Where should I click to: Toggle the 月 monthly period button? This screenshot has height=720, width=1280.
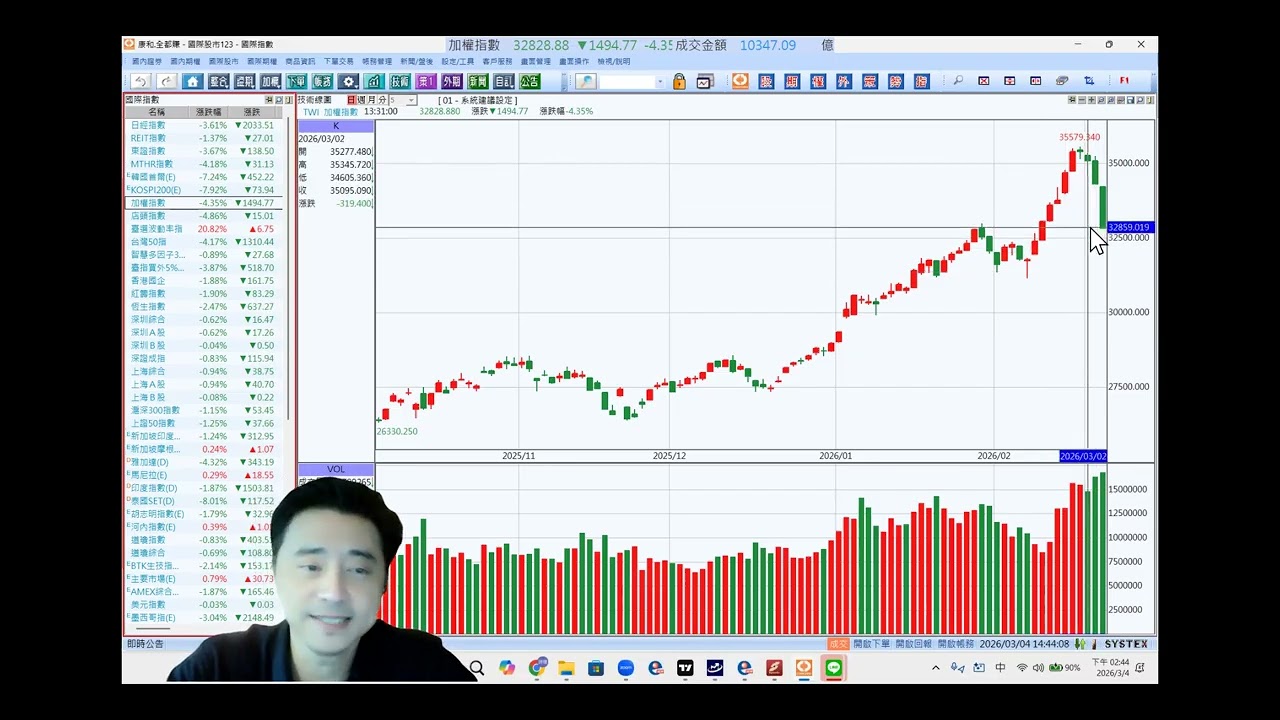pyautogui.click(x=371, y=100)
